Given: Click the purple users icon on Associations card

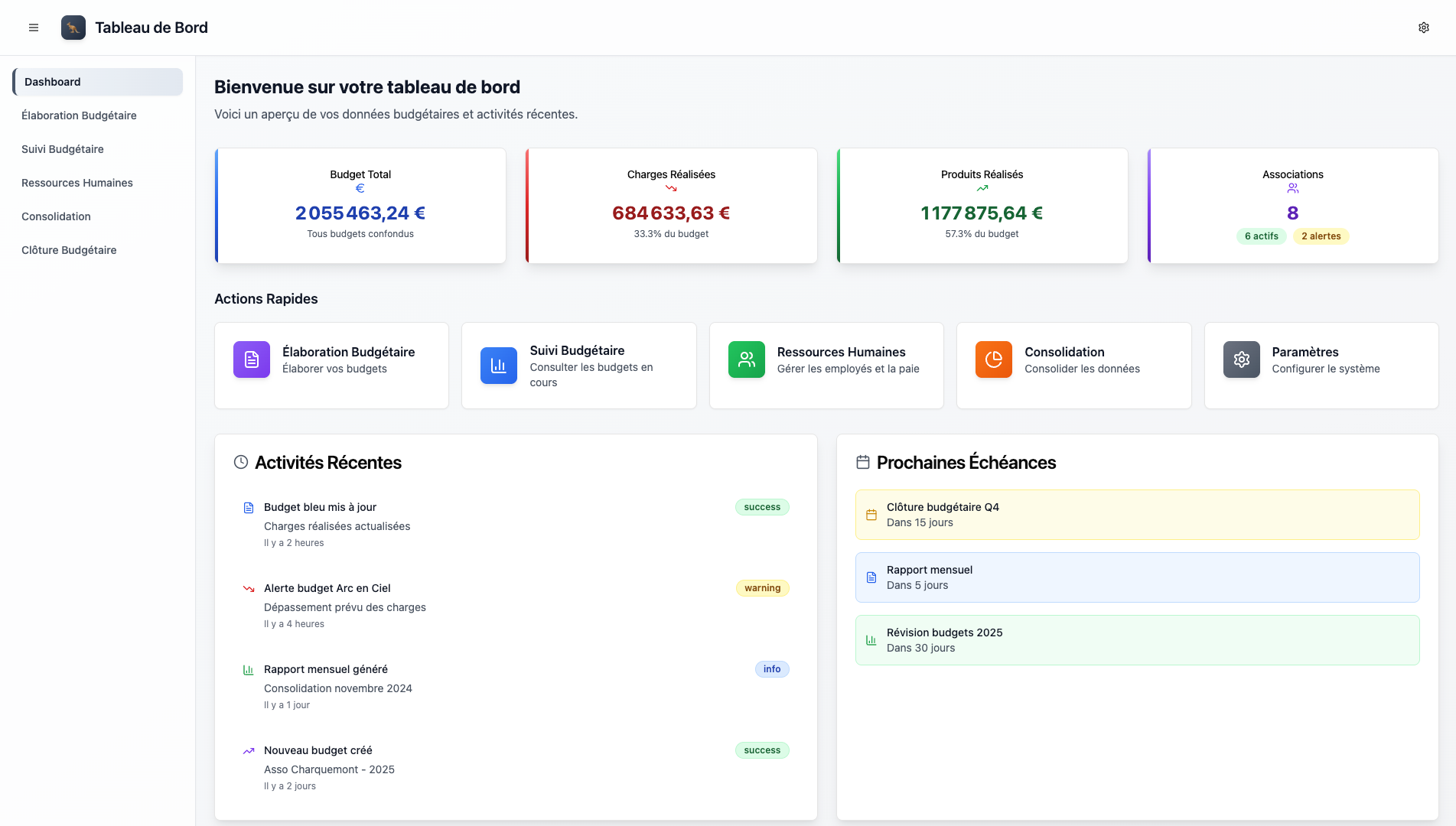Looking at the screenshot, I should tap(1292, 187).
